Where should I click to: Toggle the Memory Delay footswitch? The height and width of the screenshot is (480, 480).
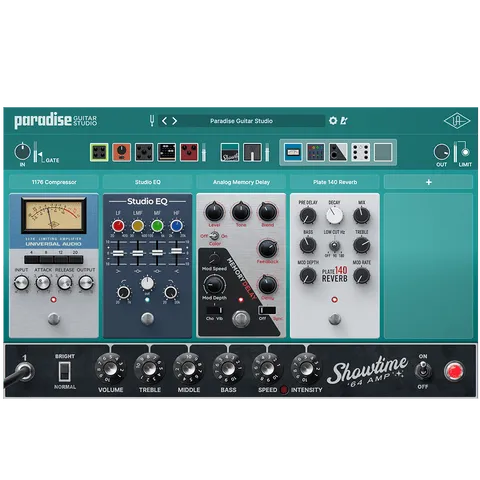pyautogui.click(x=241, y=319)
